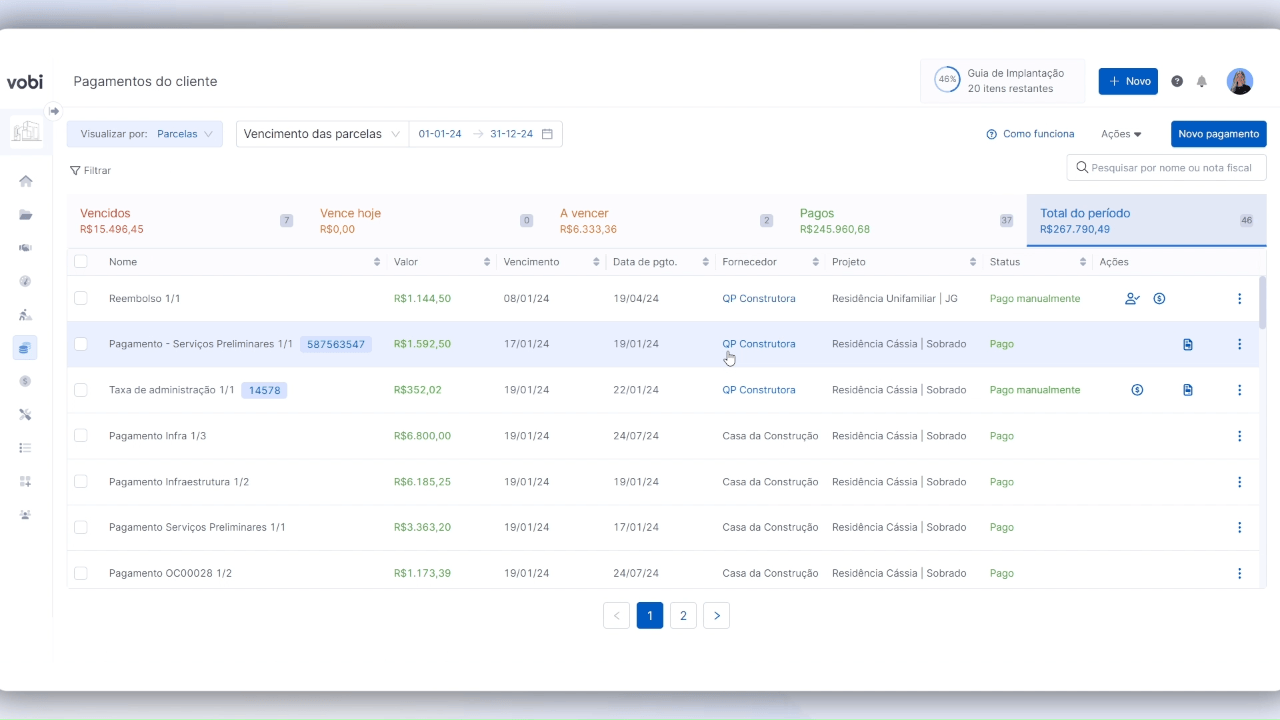The height and width of the screenshot is (720, 1280).
Task: Open the Vencimento das parcelas dropdown
Action: pos(322,134)
